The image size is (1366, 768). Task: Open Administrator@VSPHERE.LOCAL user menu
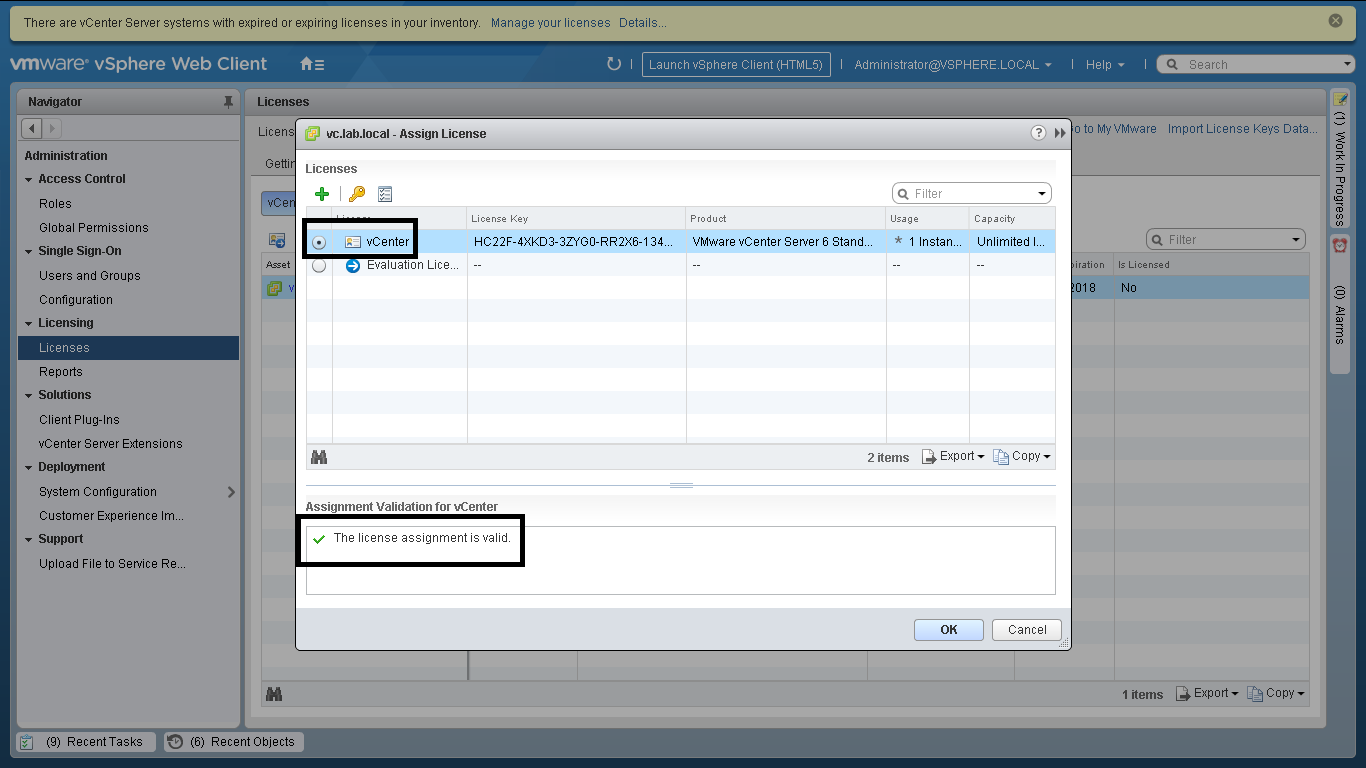tap(952, 64)
